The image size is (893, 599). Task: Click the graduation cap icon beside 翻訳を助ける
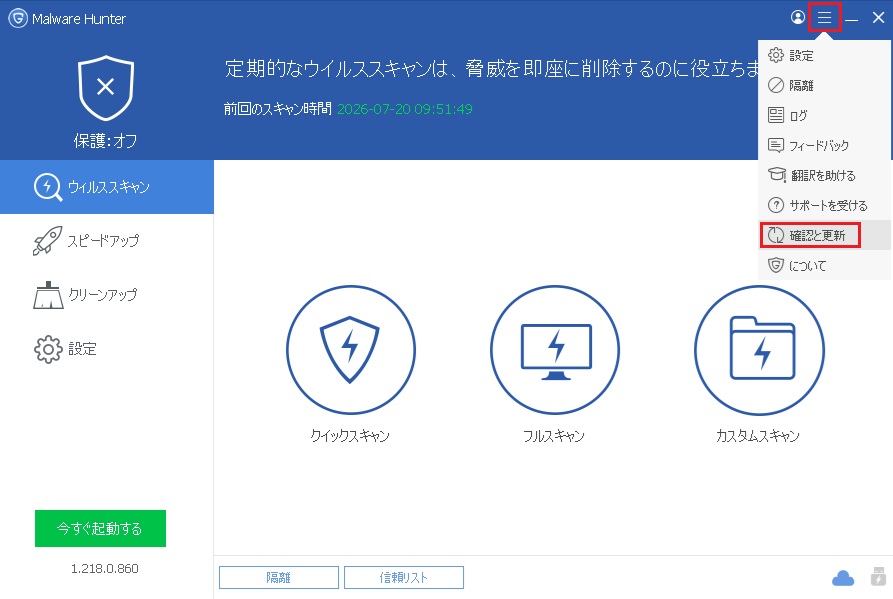(x=777, y=175)
